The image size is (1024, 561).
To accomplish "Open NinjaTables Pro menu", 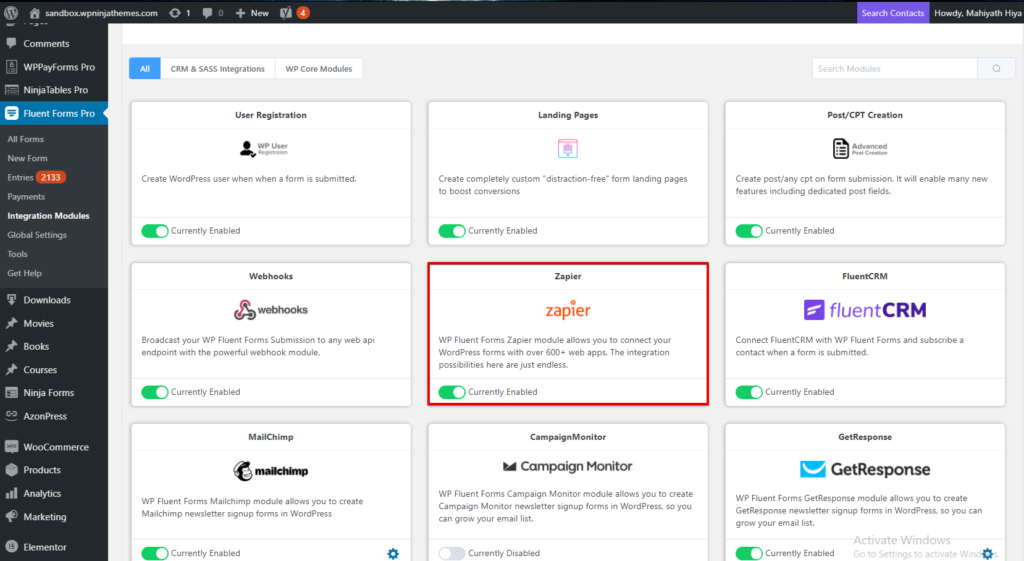I will (54, 89).
